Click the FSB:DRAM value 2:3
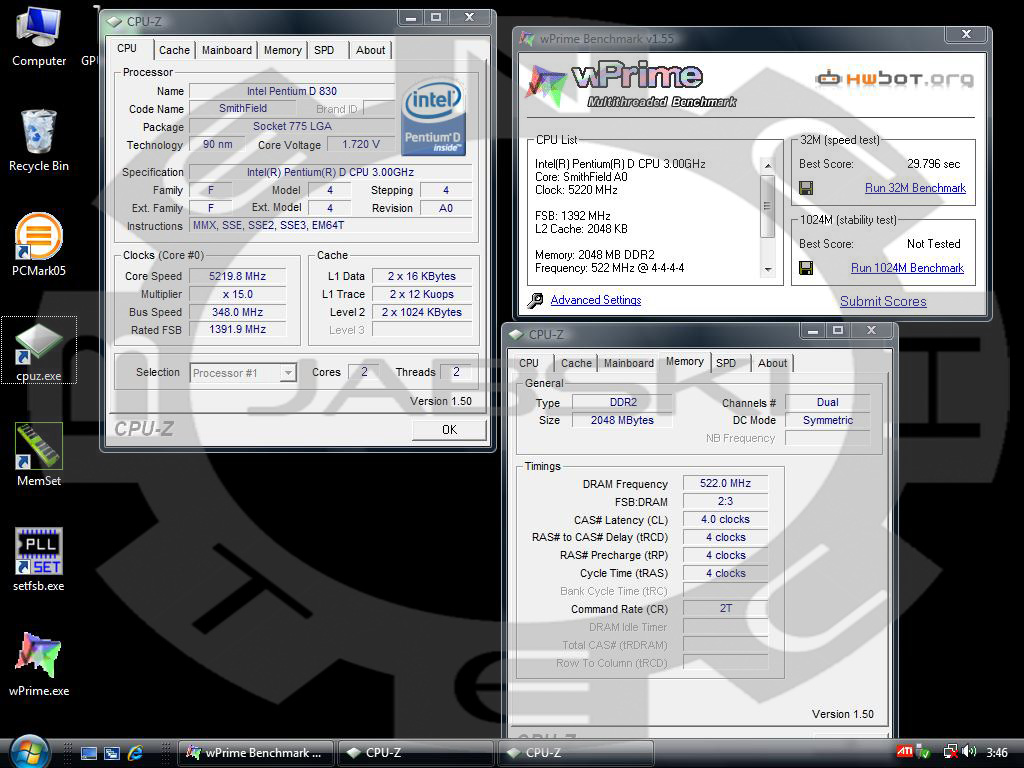1024x768 pixels. (x=725, y=502)
